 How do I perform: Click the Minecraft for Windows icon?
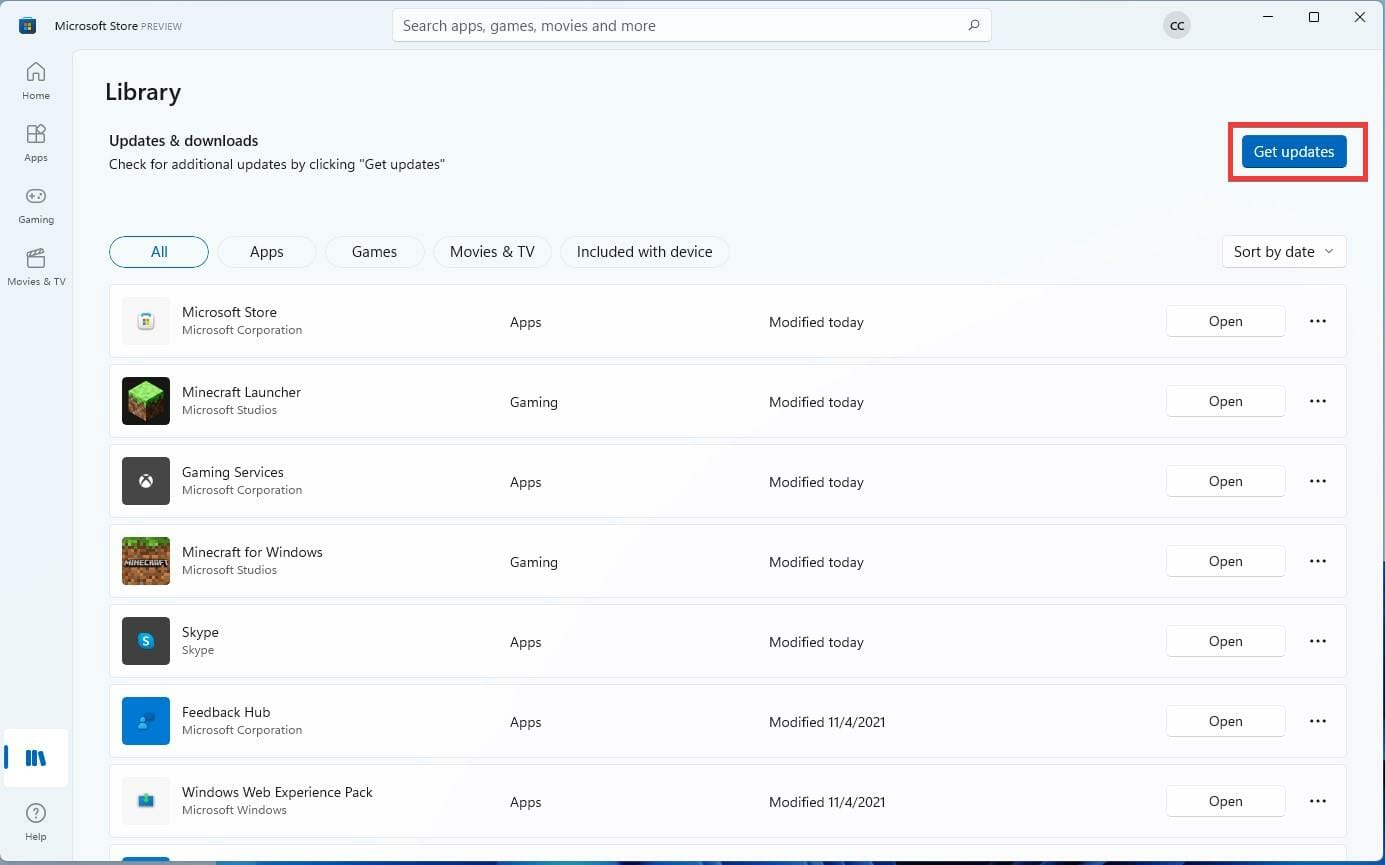(146, 561)
